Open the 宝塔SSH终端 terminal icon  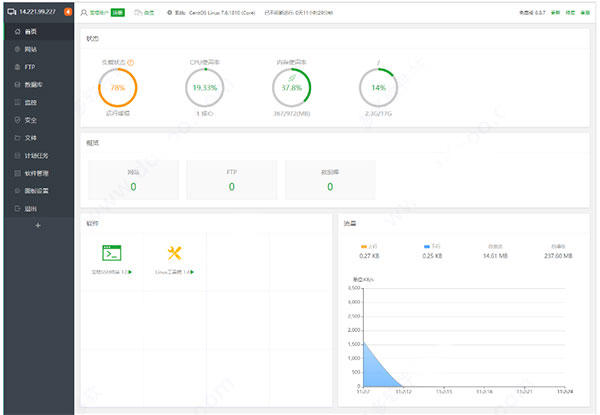[x=111, y=252]
